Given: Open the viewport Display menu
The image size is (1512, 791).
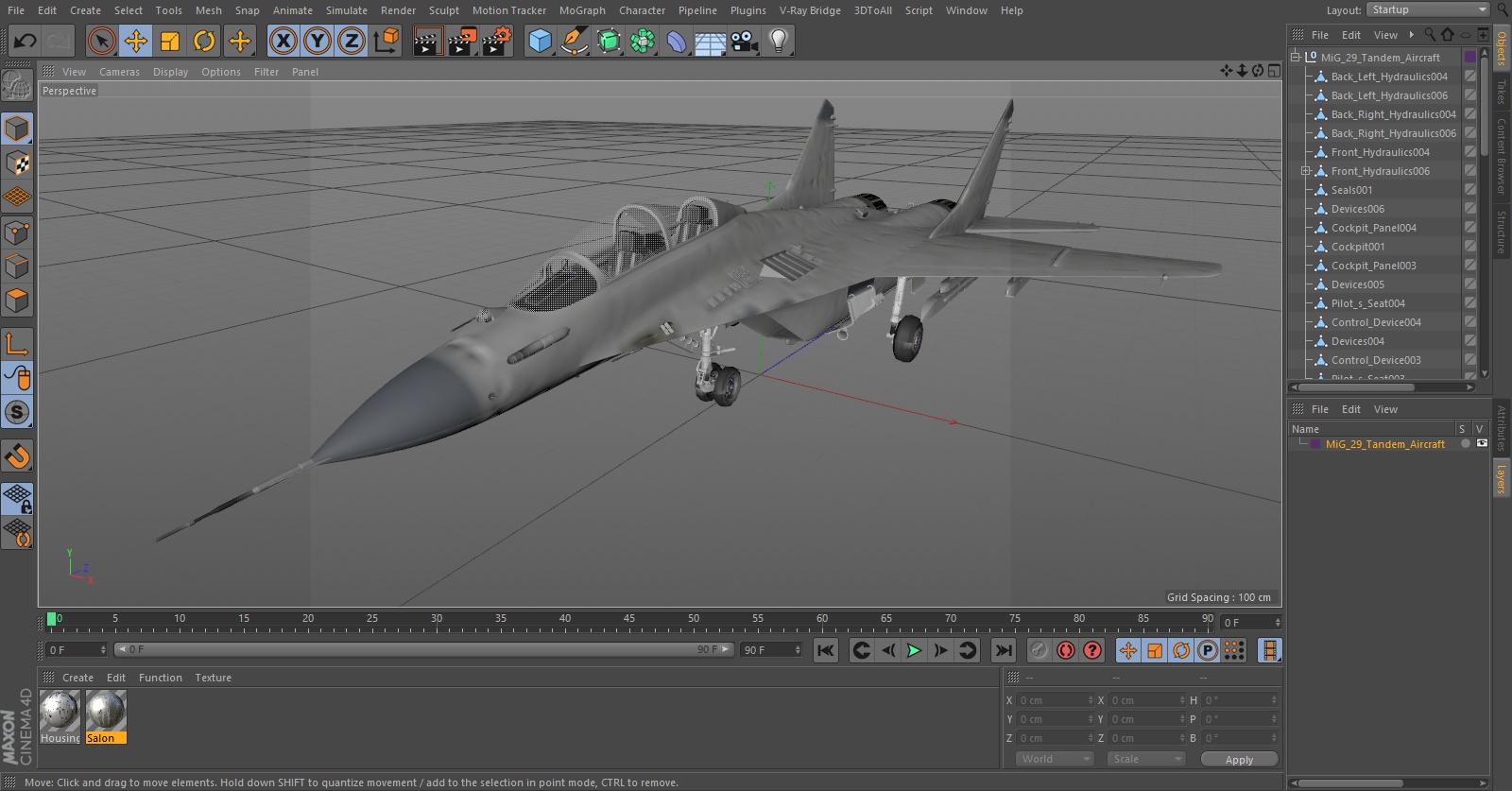Looking at the screenshot, I should 170,72.
